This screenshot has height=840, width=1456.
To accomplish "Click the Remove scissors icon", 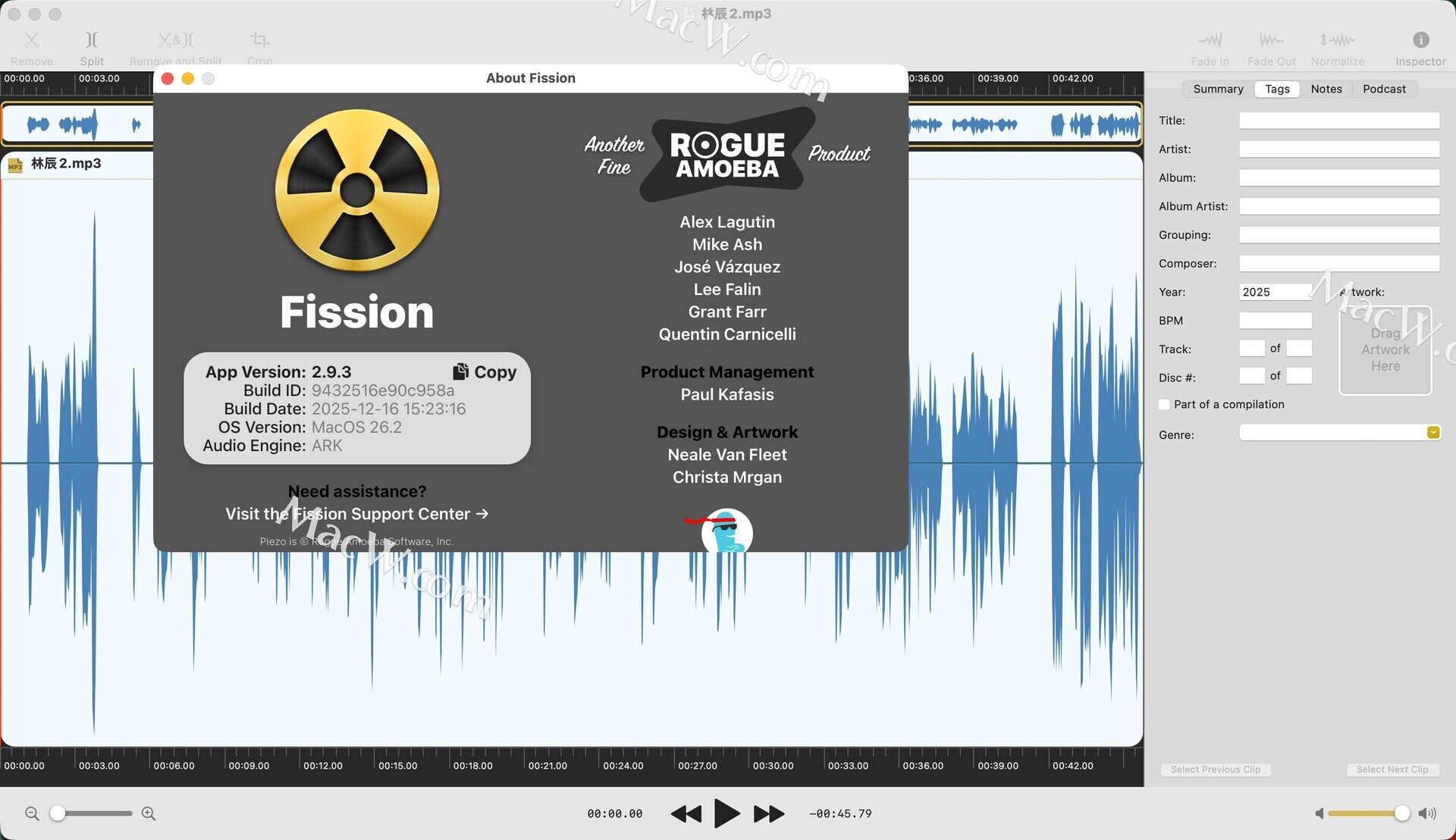I will click(x=31, y=39).
